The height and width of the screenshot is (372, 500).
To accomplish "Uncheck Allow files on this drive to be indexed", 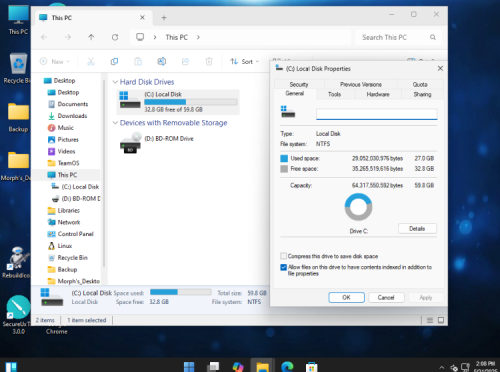I will [284, 267].
